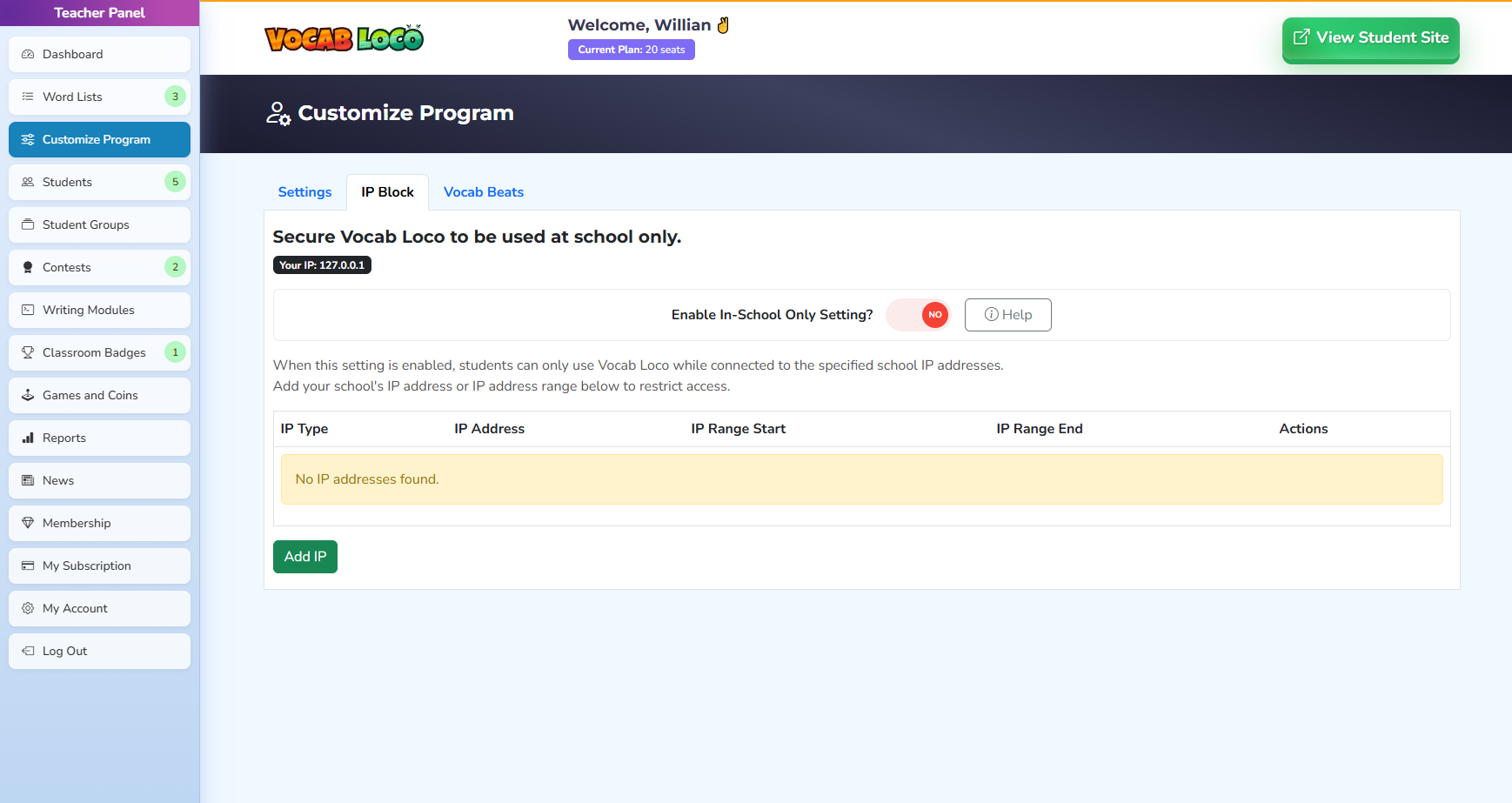Open Student Groups page
This screenshot has height=803, width=1512.
[99, 224]
